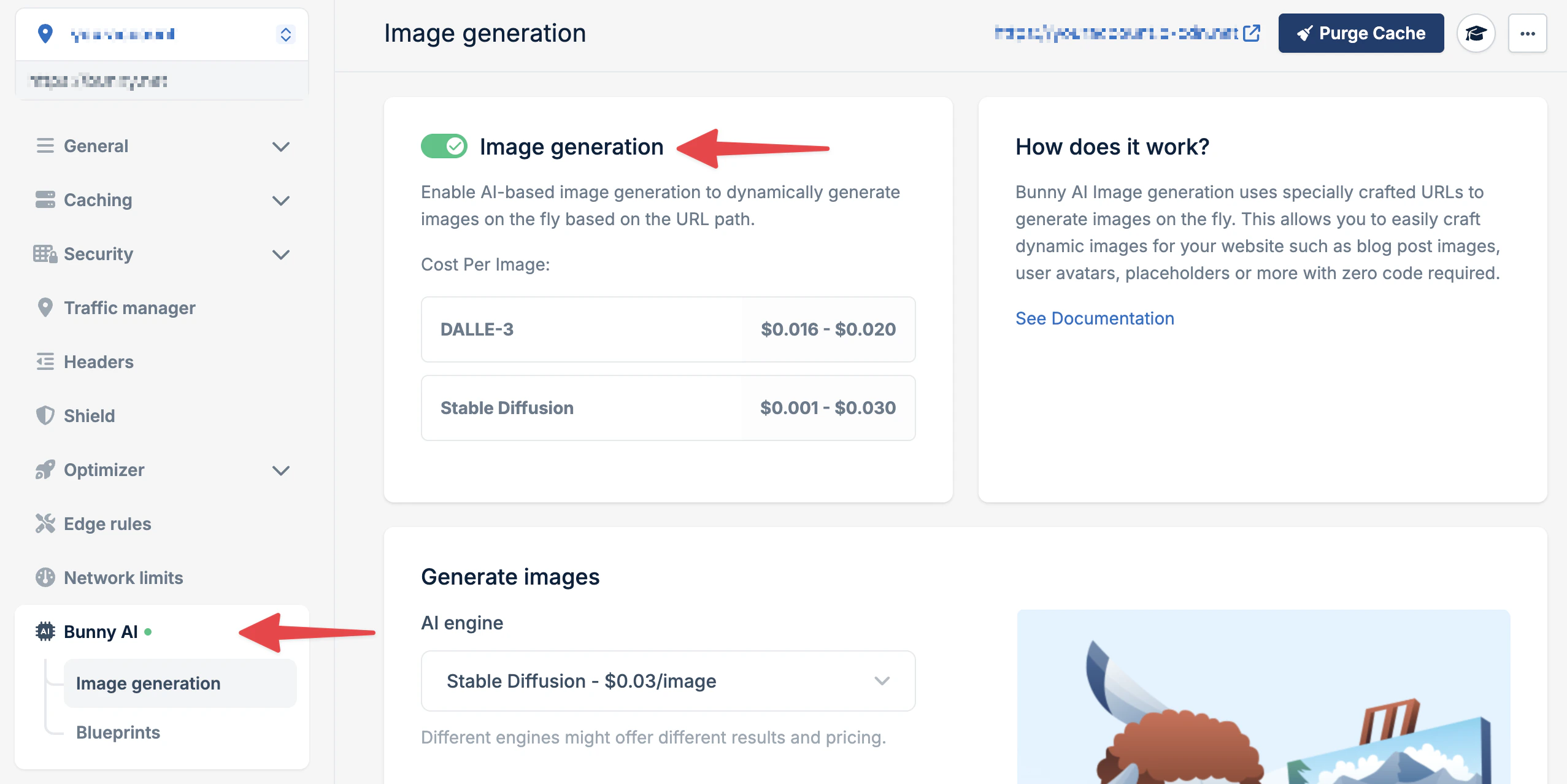The image size is (1567, 784).
Task: Expand the Security section chevron
Action: [281, 255]
